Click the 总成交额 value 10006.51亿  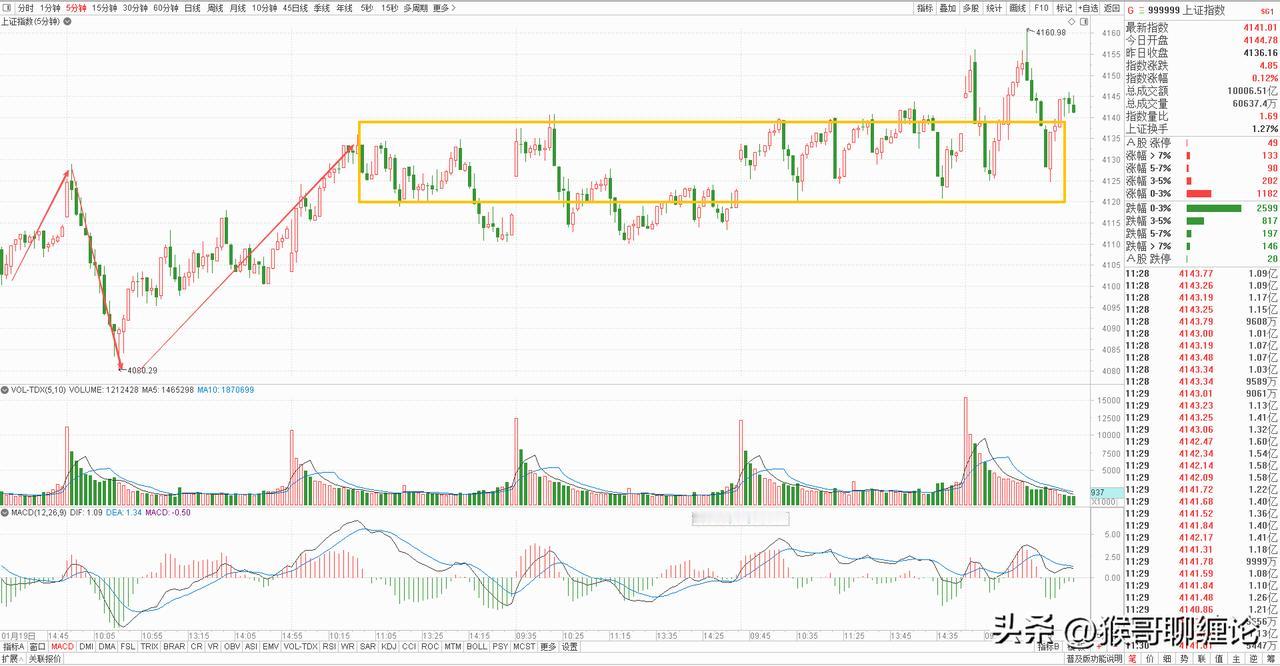(1251, 90)
